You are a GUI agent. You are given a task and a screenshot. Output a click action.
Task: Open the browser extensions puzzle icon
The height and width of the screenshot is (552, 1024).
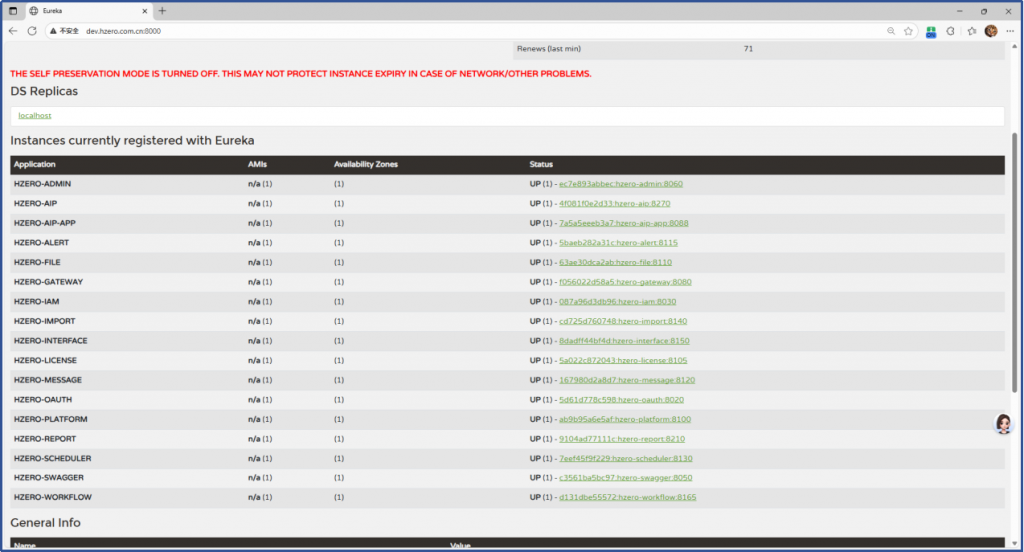pyautogui.click(x=950, y=31)
